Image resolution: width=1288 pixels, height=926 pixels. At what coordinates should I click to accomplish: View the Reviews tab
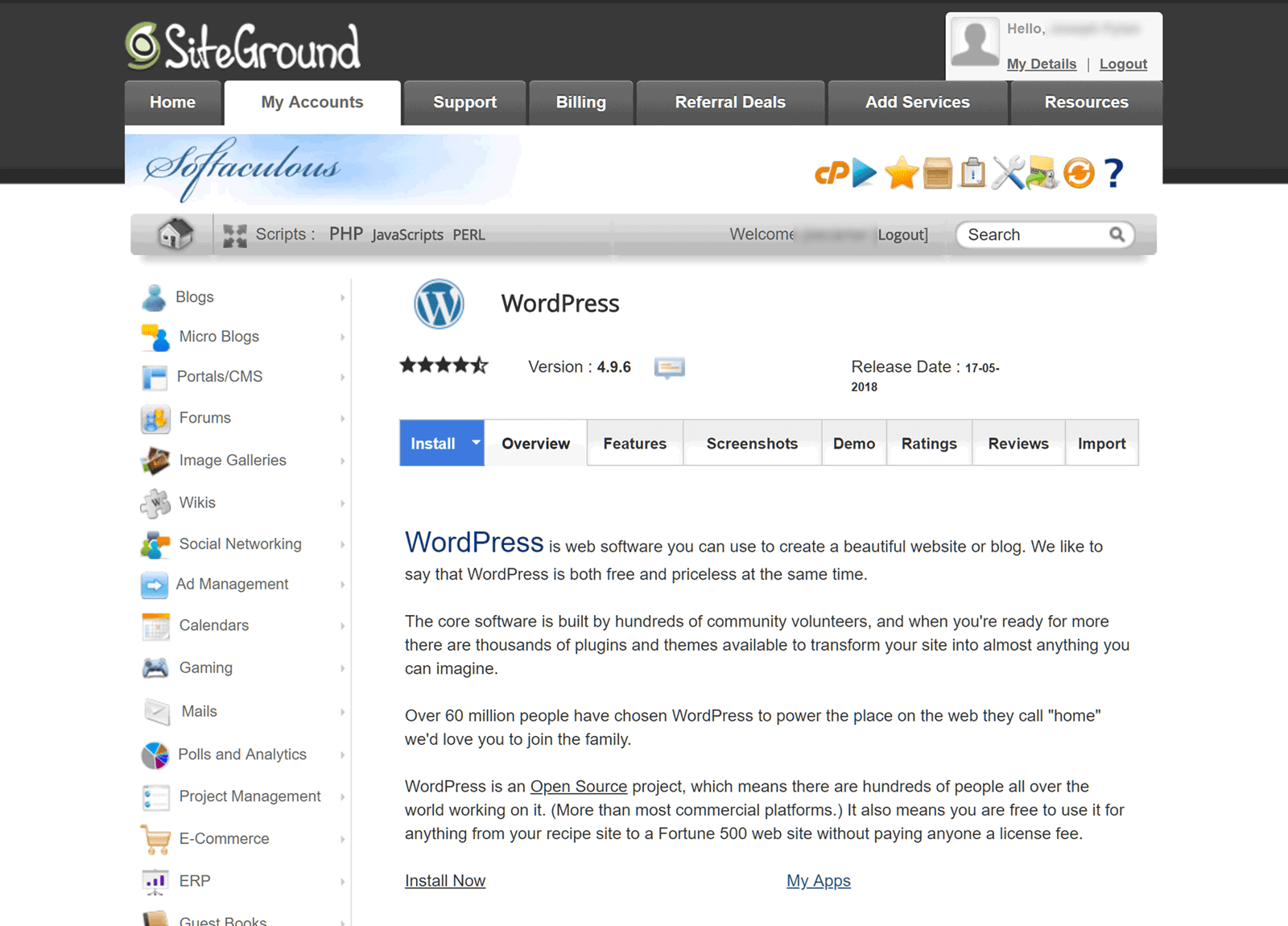pyautogui.click(x=1018, y=443)
